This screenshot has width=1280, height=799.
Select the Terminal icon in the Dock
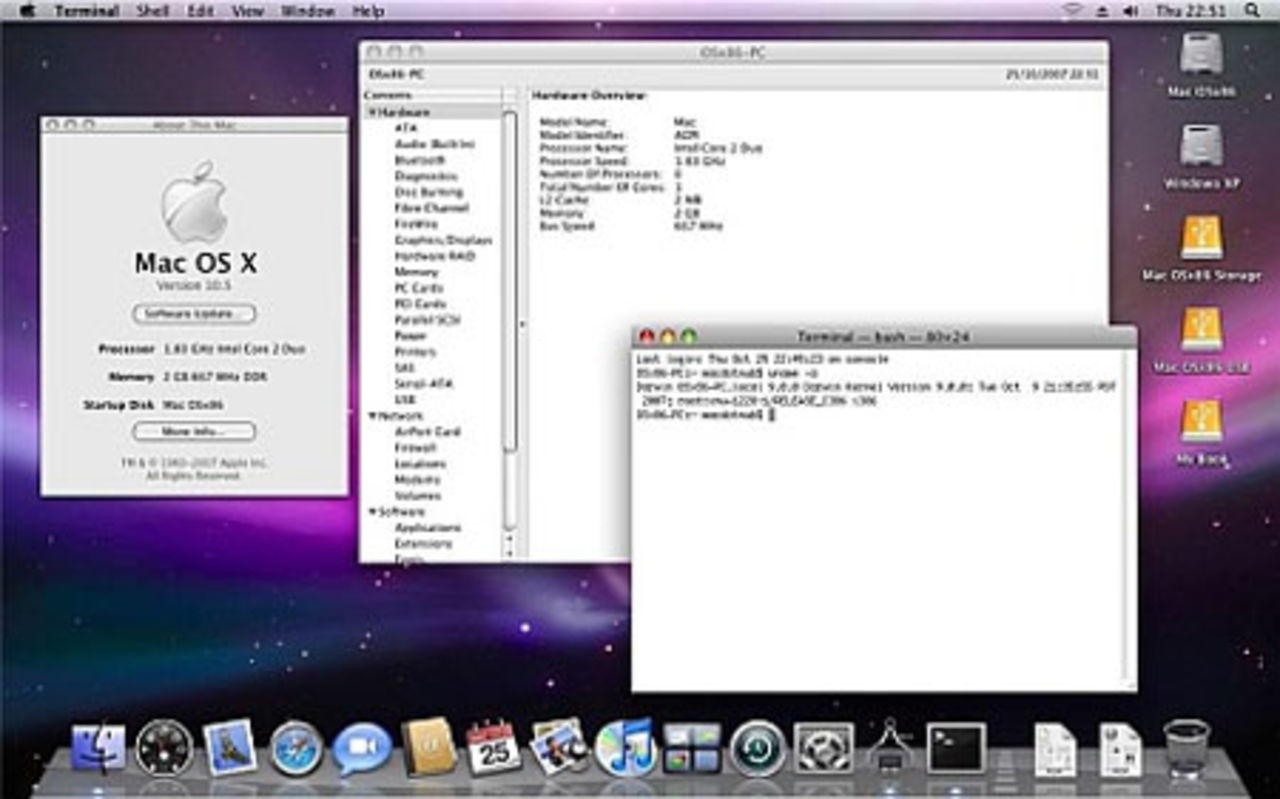pyautogui.click(x=955, y=748)
